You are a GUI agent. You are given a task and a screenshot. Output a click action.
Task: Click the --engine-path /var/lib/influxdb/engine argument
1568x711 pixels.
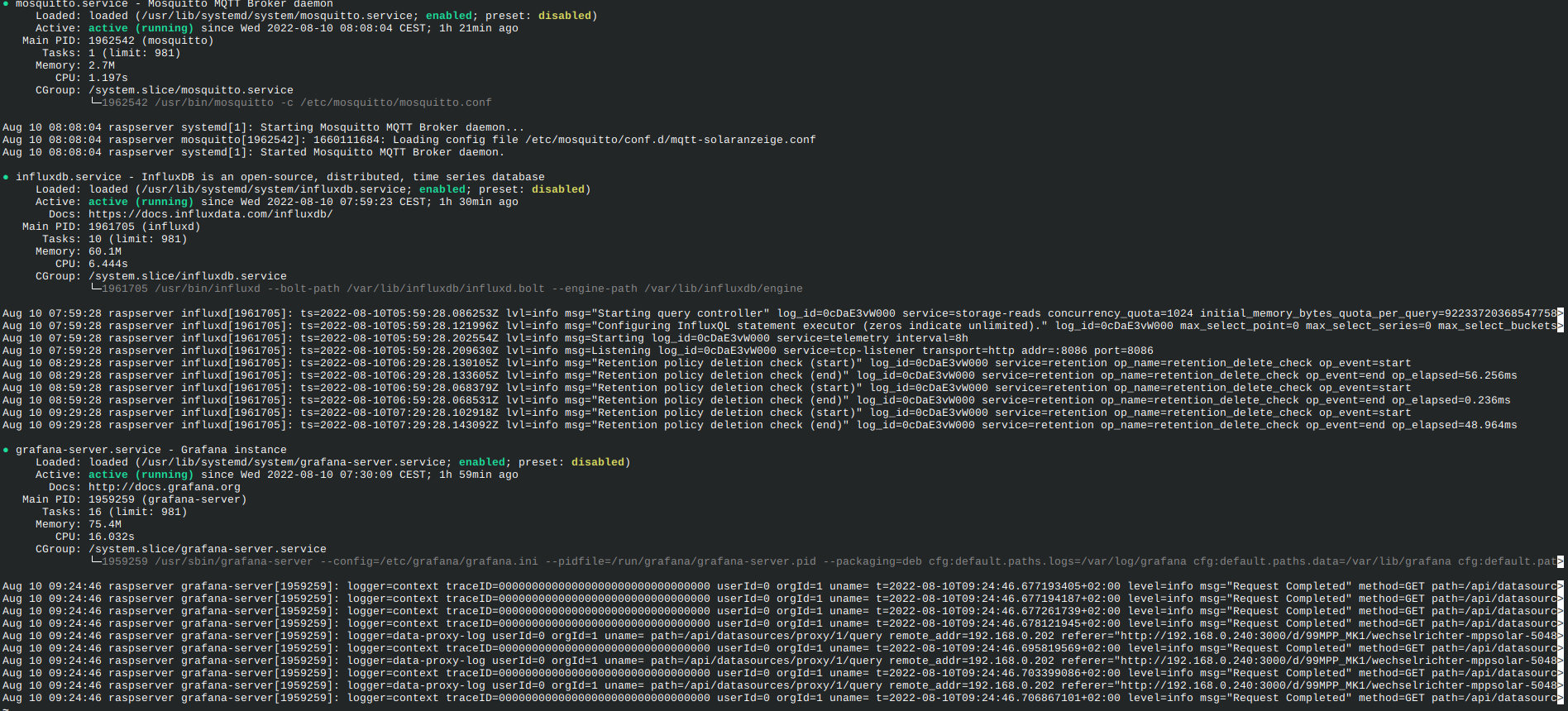click(x=677, y=289)
